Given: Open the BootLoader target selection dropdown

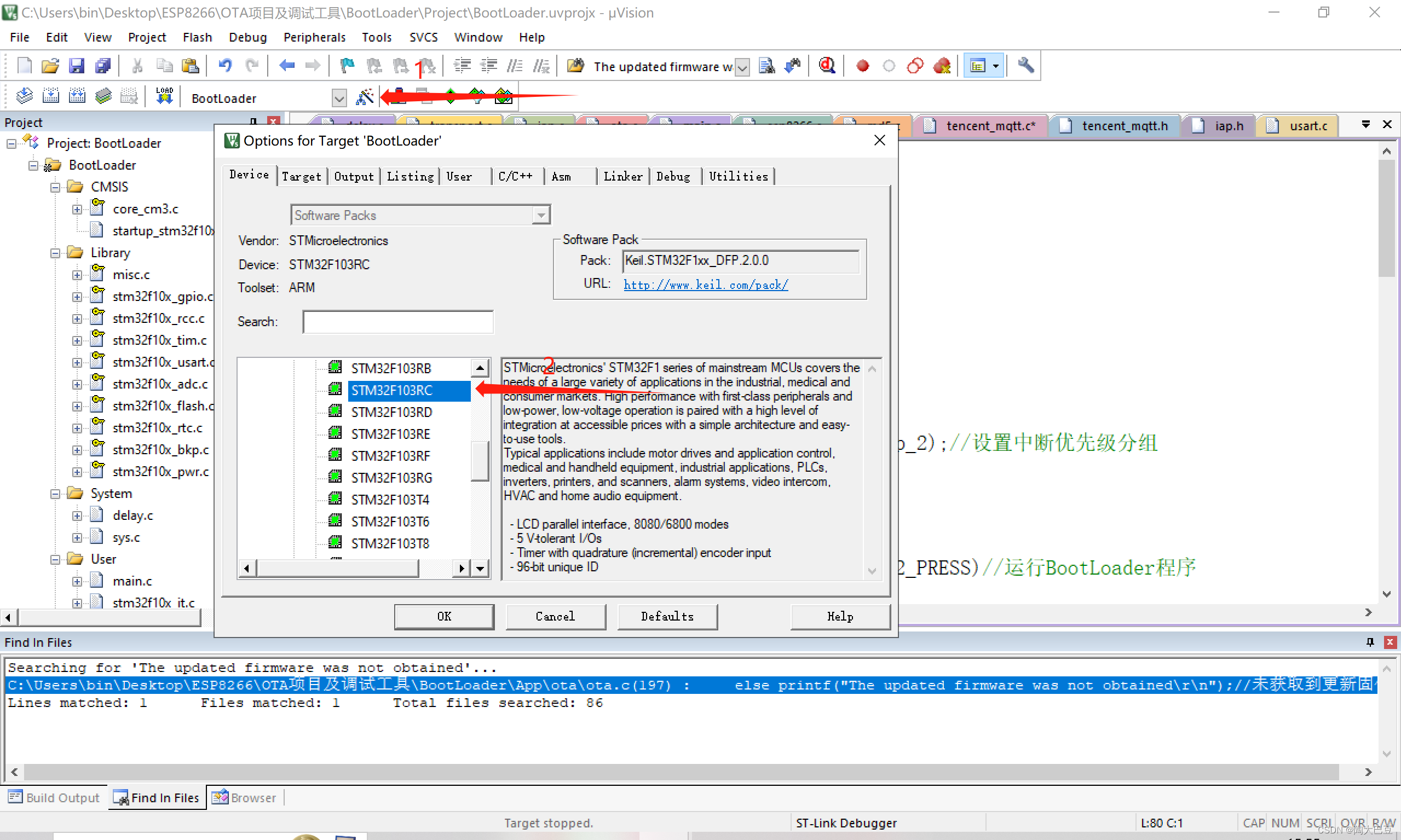Looking at the screenshot, I should (339, 99).
